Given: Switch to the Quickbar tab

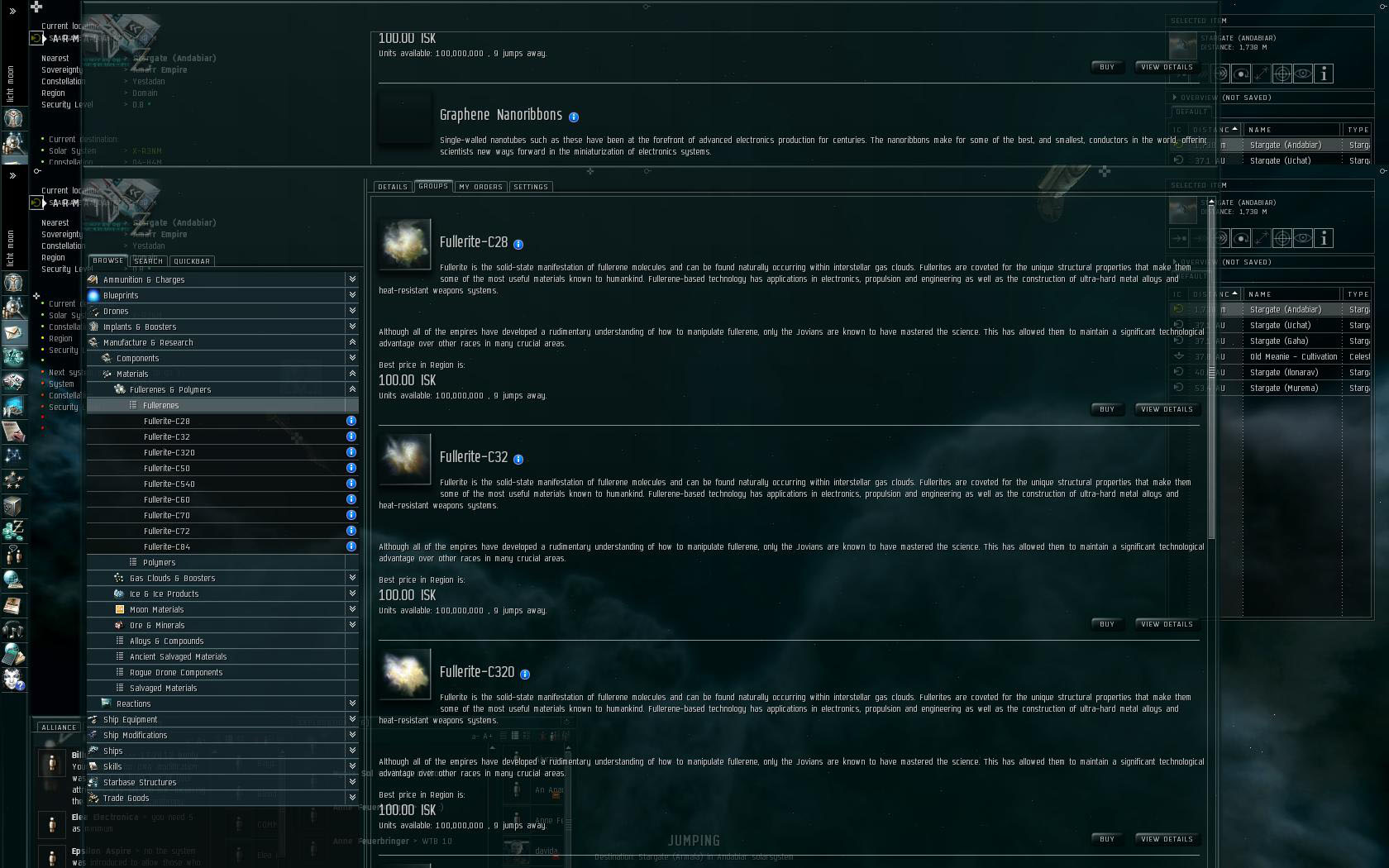Looking at the screenshot, I should tap(192, 261).
